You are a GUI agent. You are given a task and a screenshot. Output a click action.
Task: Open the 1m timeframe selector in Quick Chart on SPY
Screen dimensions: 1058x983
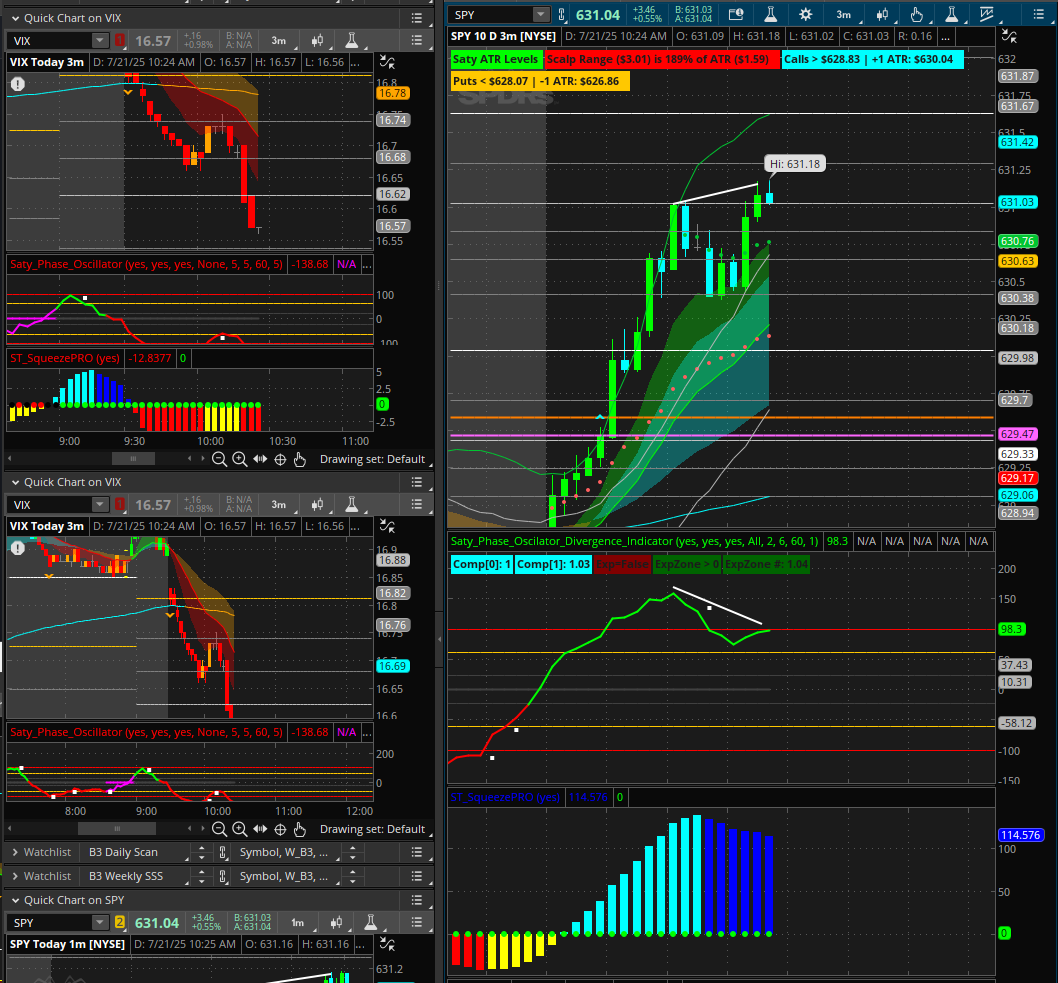pyautogui.click(x=298, y=922)
